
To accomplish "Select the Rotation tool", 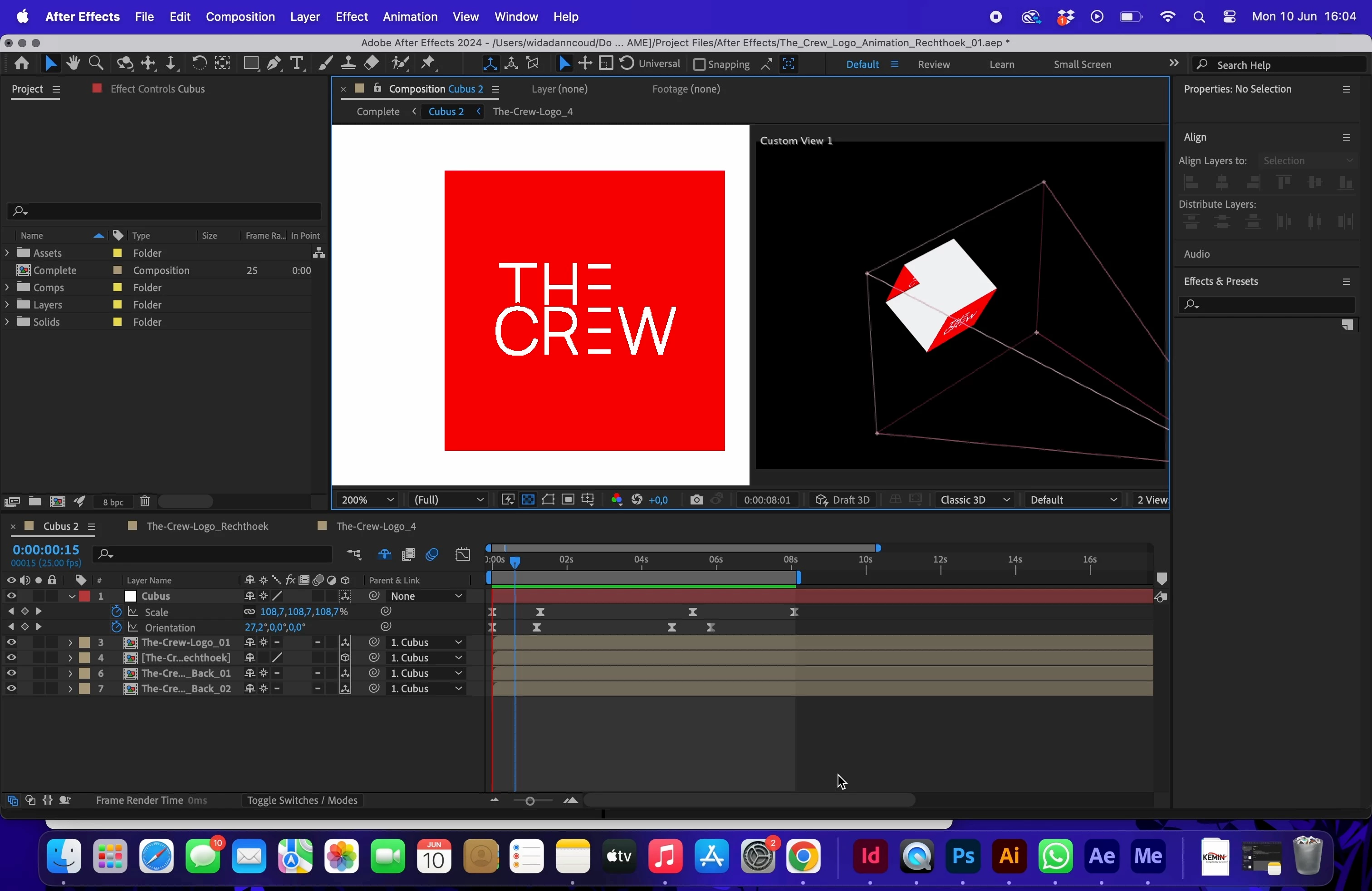I will (198, 64).
